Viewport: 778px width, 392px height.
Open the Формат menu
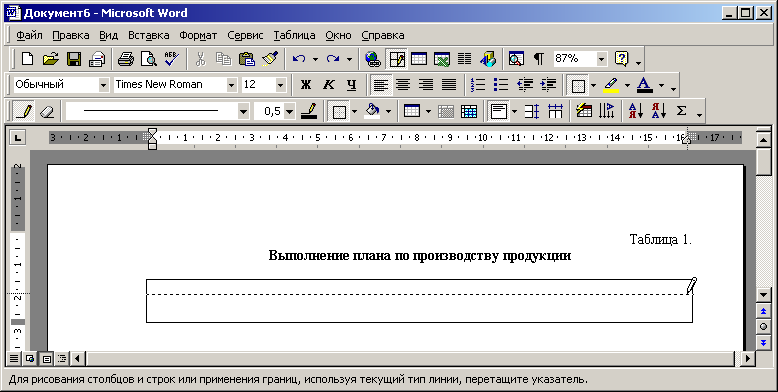point(198,35)
